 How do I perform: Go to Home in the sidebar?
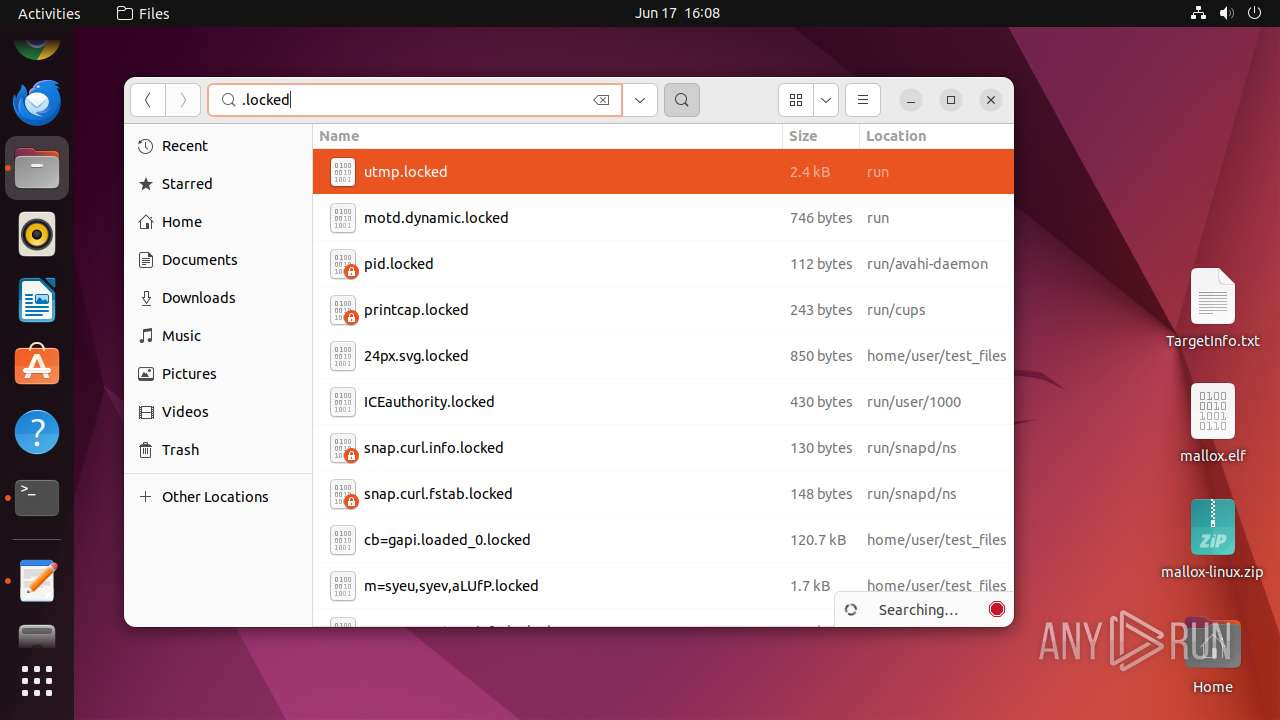[218, 222]
